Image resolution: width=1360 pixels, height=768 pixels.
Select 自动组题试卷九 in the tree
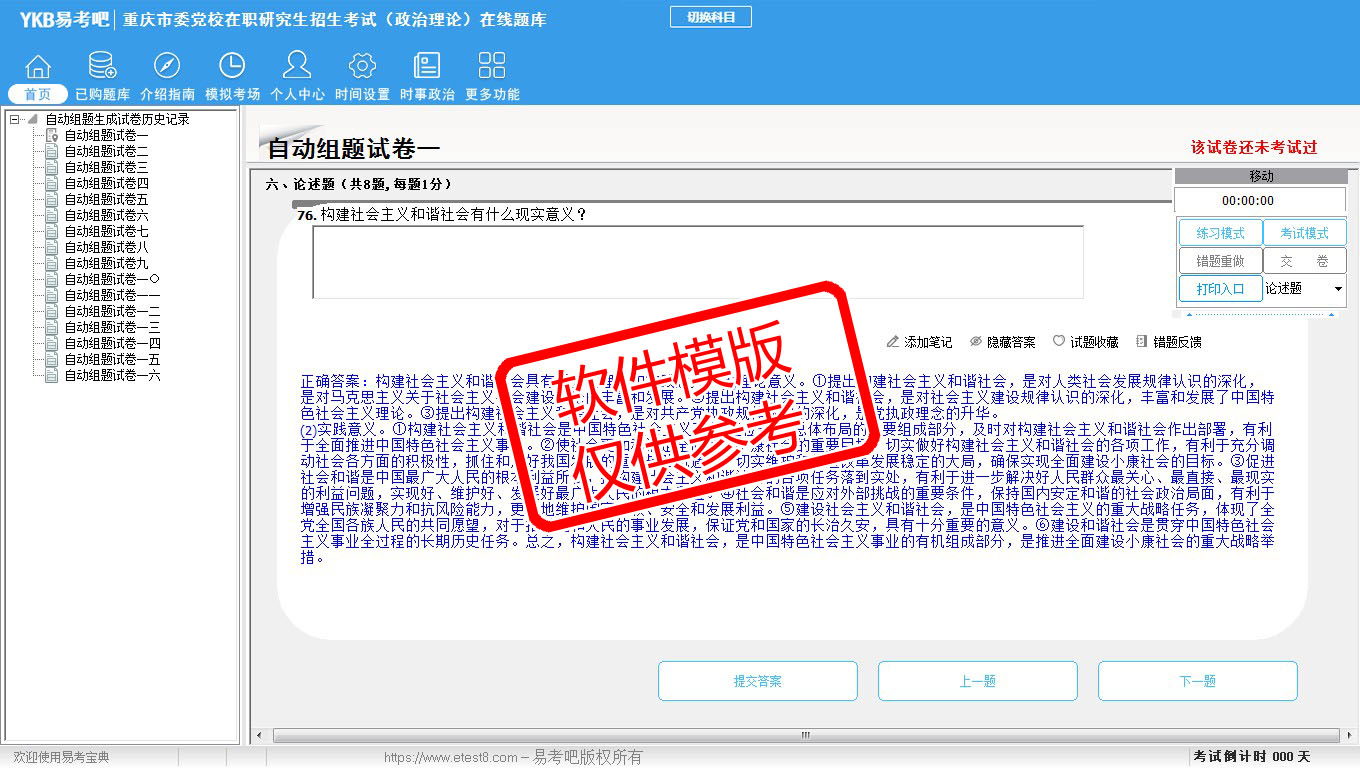coord(106,263)
